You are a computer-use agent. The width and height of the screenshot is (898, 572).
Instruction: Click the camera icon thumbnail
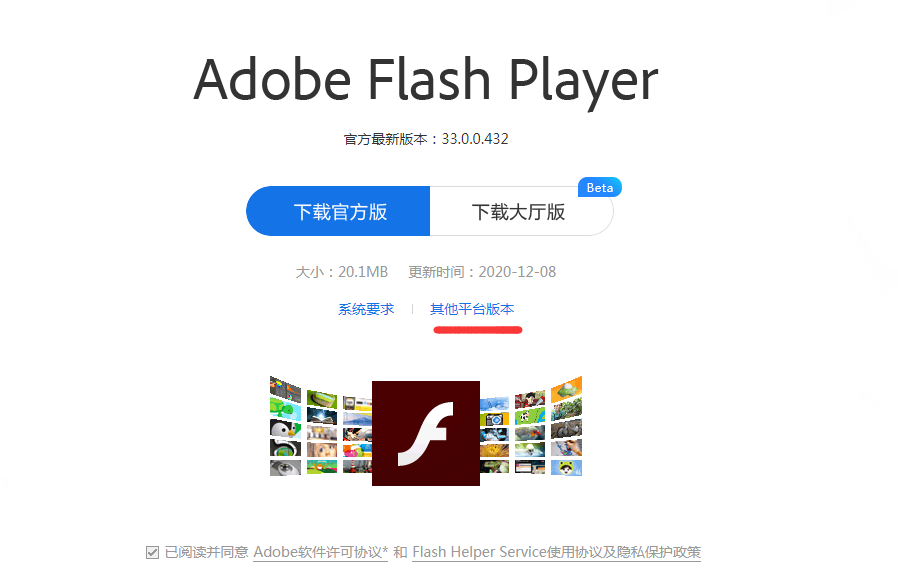click(494, 419)
